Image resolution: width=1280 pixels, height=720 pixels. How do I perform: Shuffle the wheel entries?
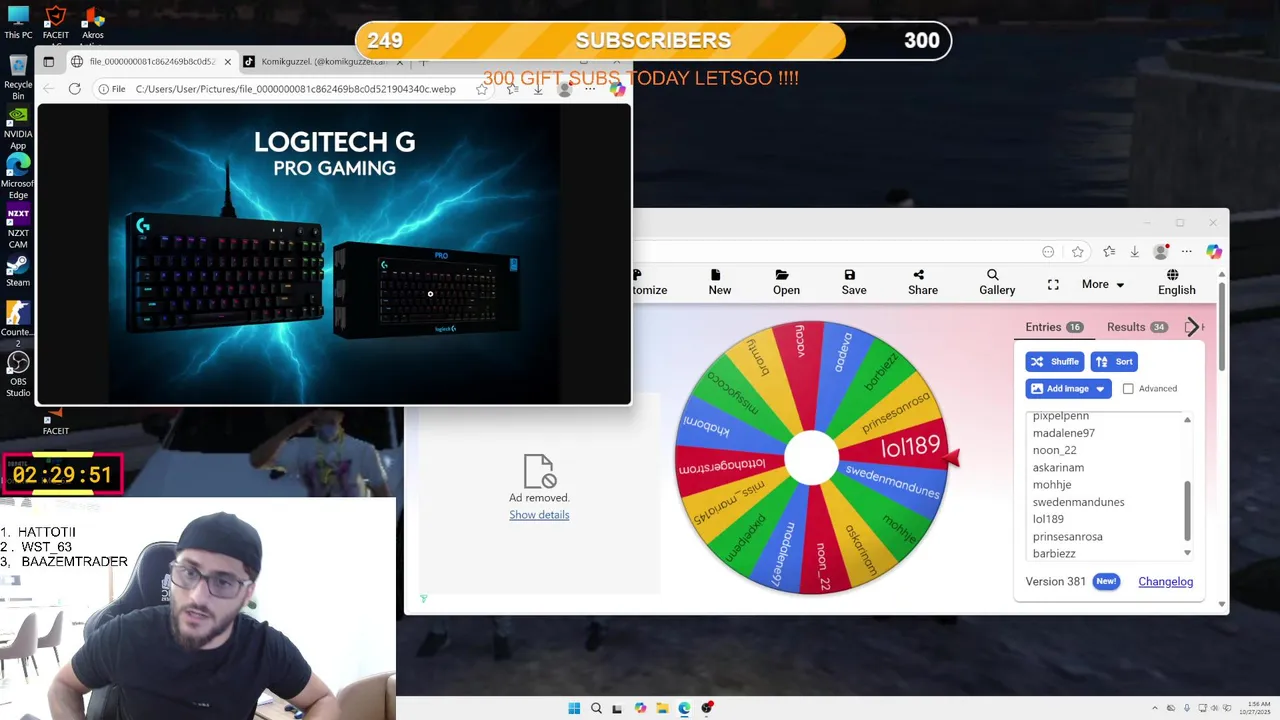coord(1055,362)
